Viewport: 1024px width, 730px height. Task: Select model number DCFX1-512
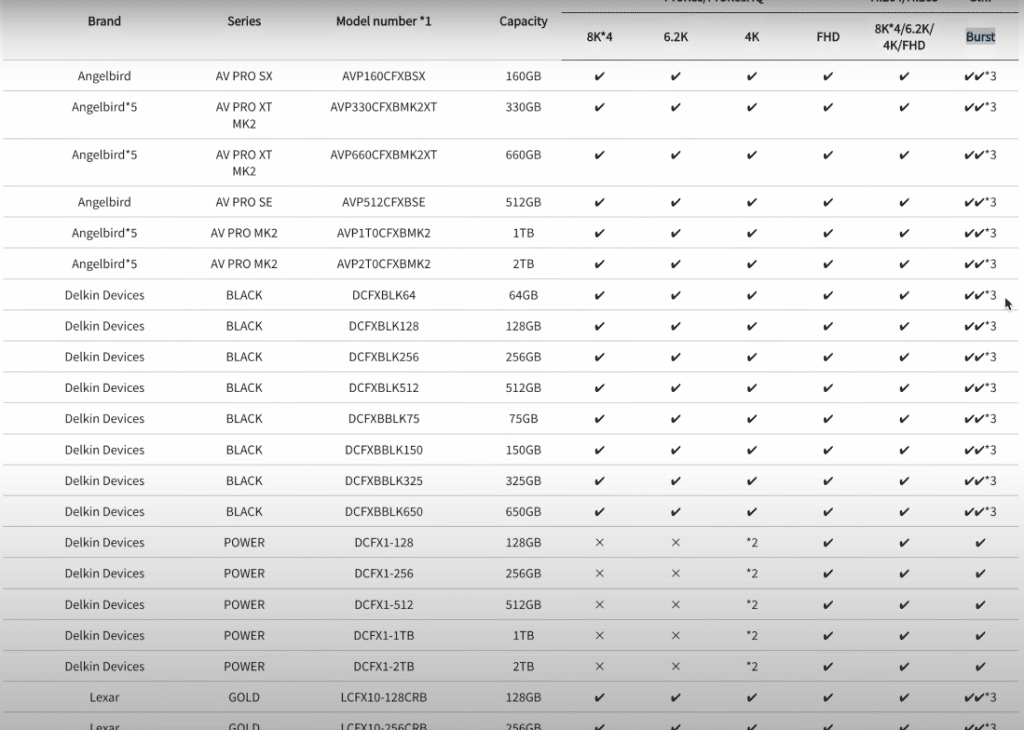click(384, 605)
